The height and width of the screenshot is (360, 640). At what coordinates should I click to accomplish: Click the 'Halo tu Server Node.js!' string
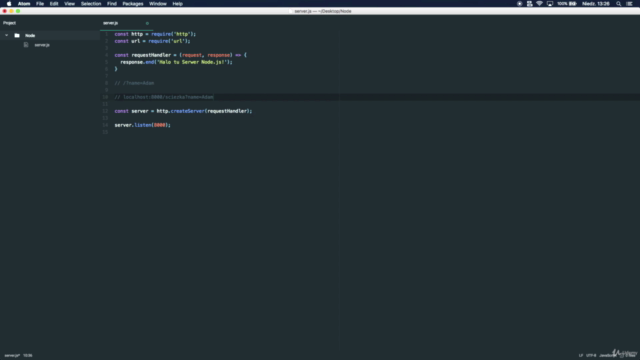click(192, 62)
